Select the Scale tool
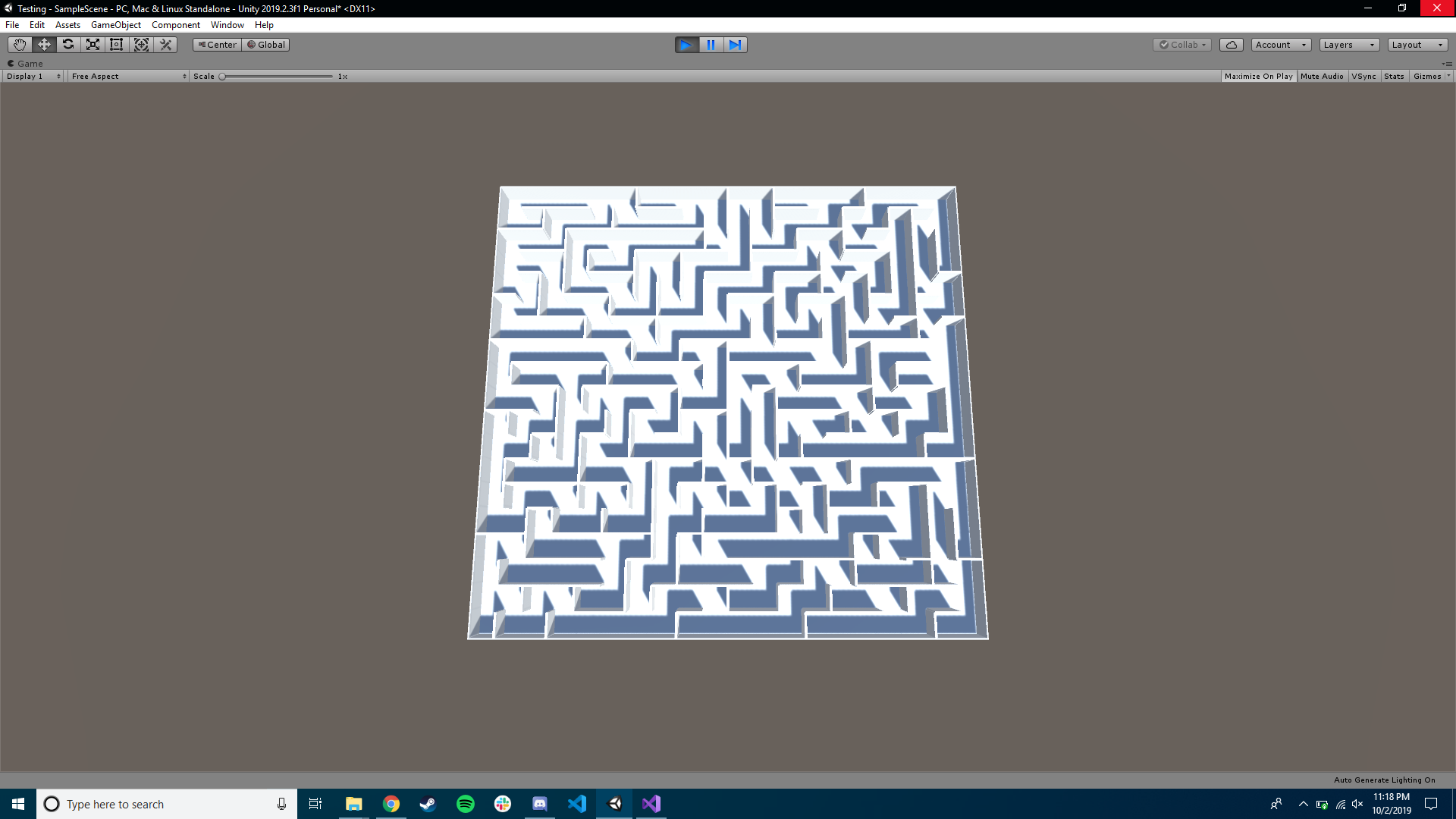 click(93, 45)
